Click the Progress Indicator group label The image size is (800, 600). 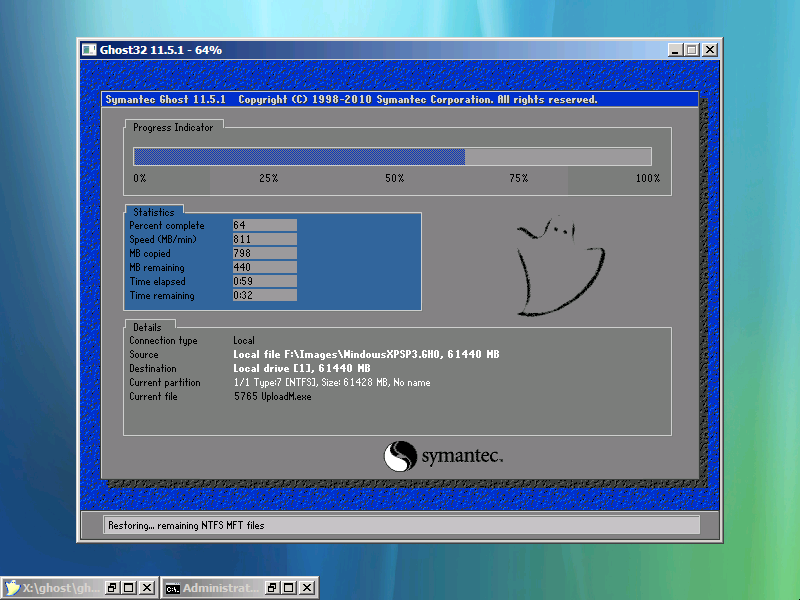[173, 128]
